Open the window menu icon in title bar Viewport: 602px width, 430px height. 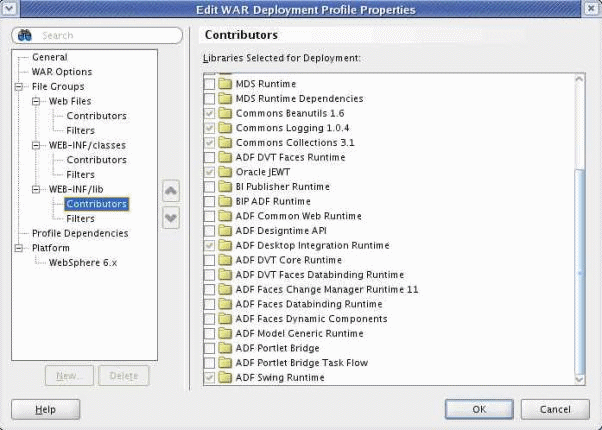[9, 8]
